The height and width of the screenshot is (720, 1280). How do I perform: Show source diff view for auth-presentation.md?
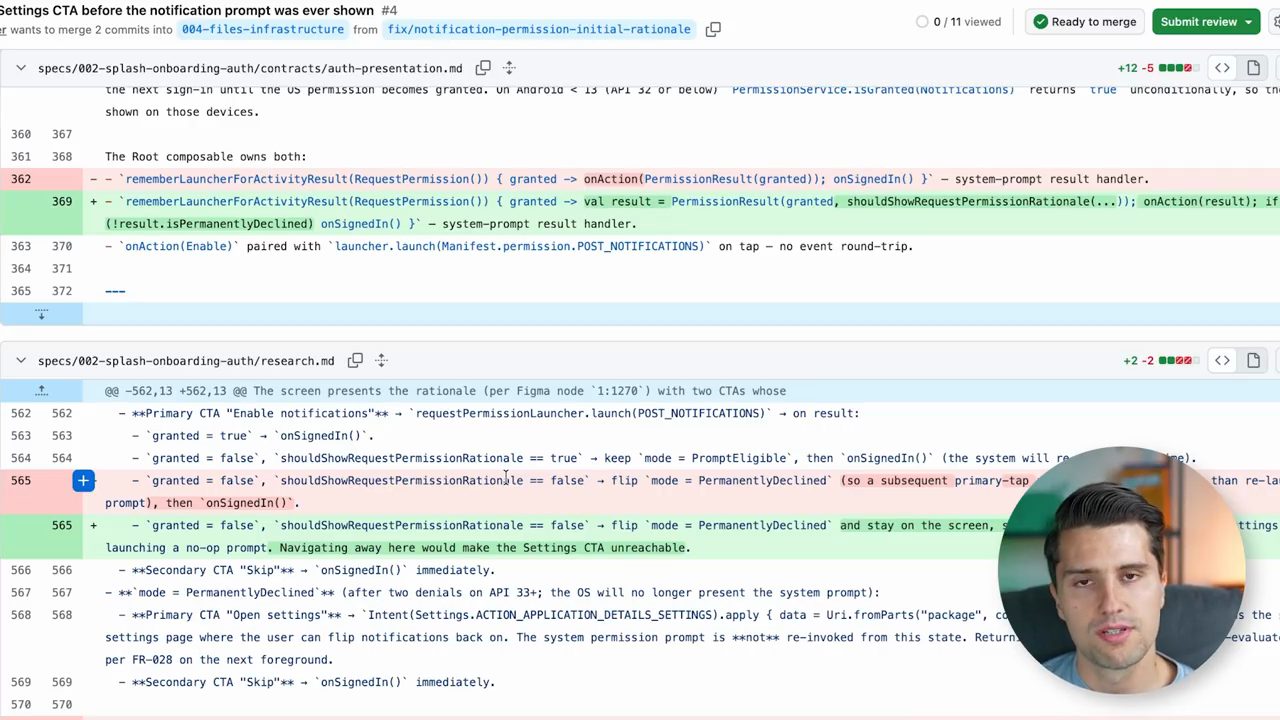click(x=1222, y=68)
